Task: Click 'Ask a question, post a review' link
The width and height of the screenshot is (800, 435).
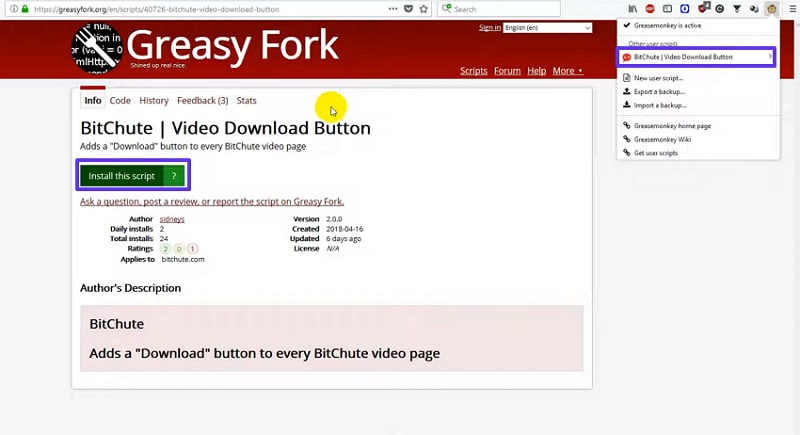Action: [212, 201]
